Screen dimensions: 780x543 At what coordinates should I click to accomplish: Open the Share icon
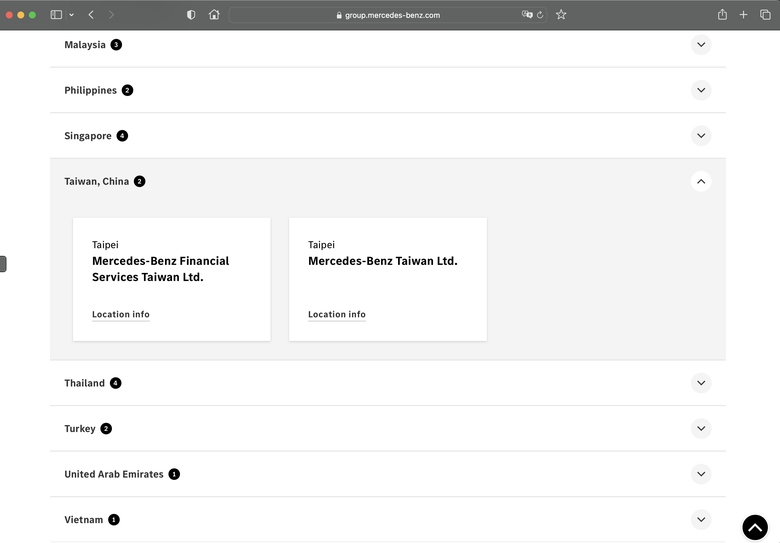tap(722, 15)
